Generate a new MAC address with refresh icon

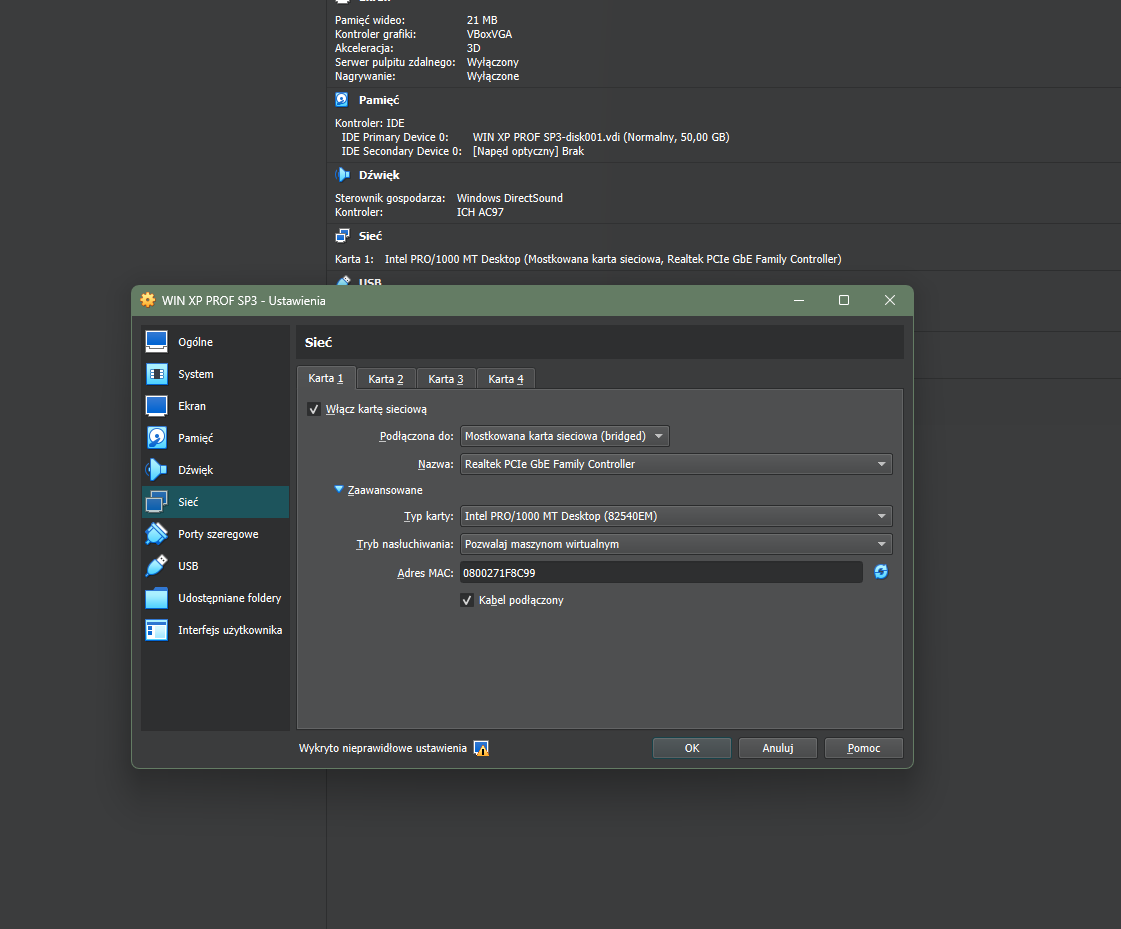881,571
